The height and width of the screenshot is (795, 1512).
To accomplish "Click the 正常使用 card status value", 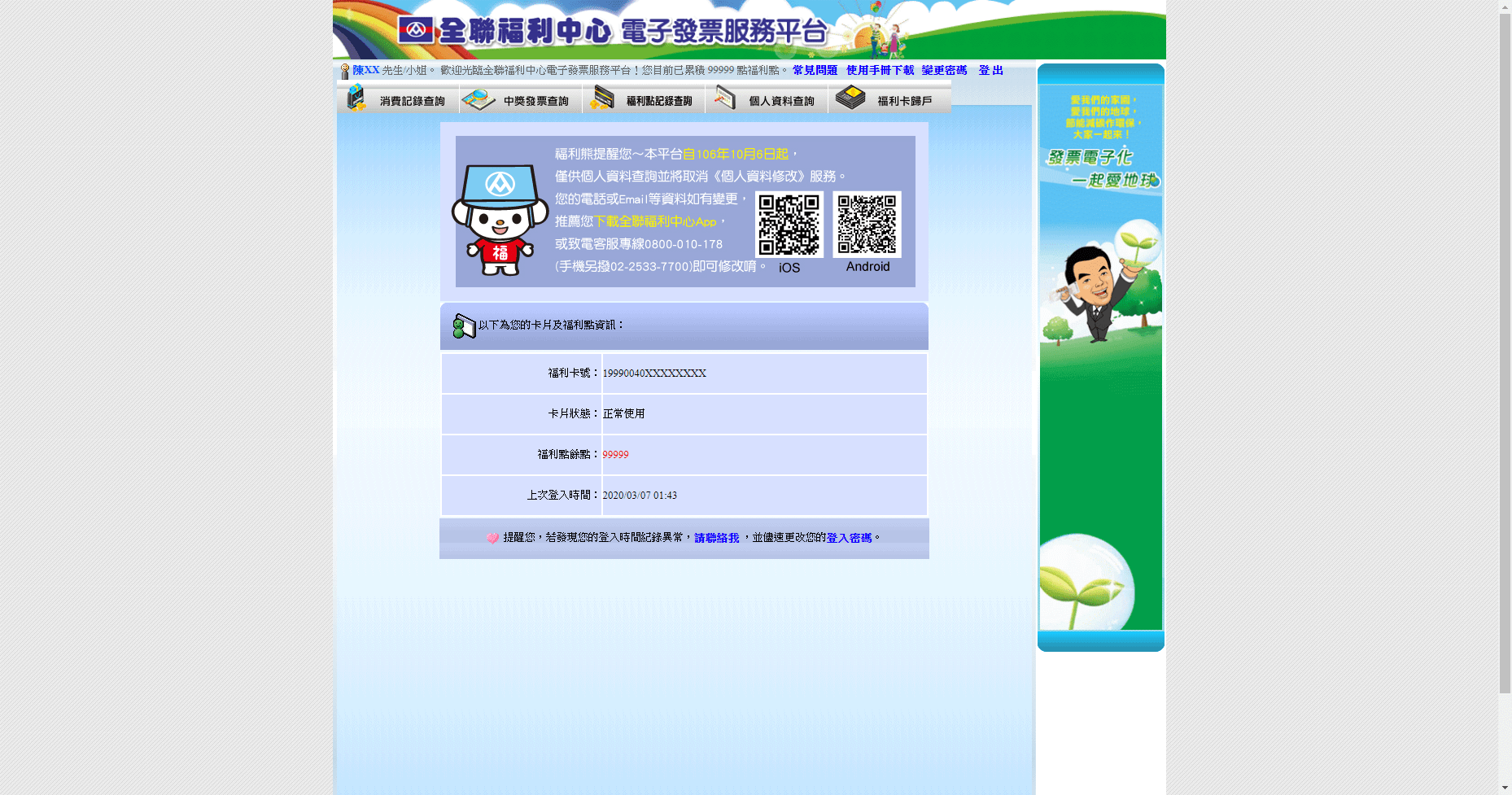I will click(623, 414).
